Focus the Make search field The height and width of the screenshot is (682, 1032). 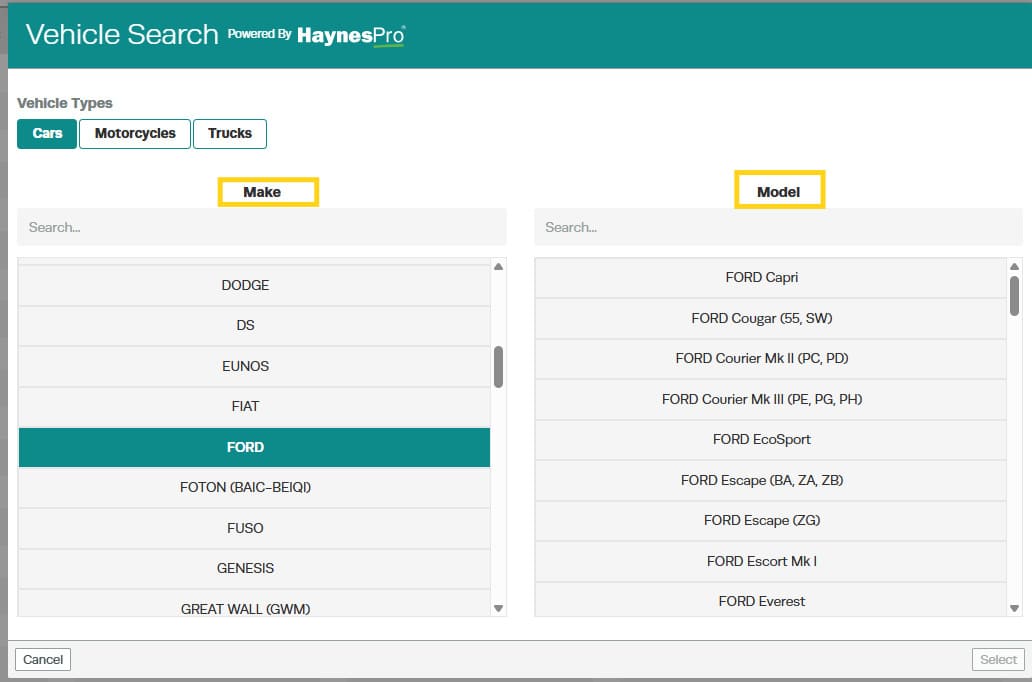[x=261, y=227]
